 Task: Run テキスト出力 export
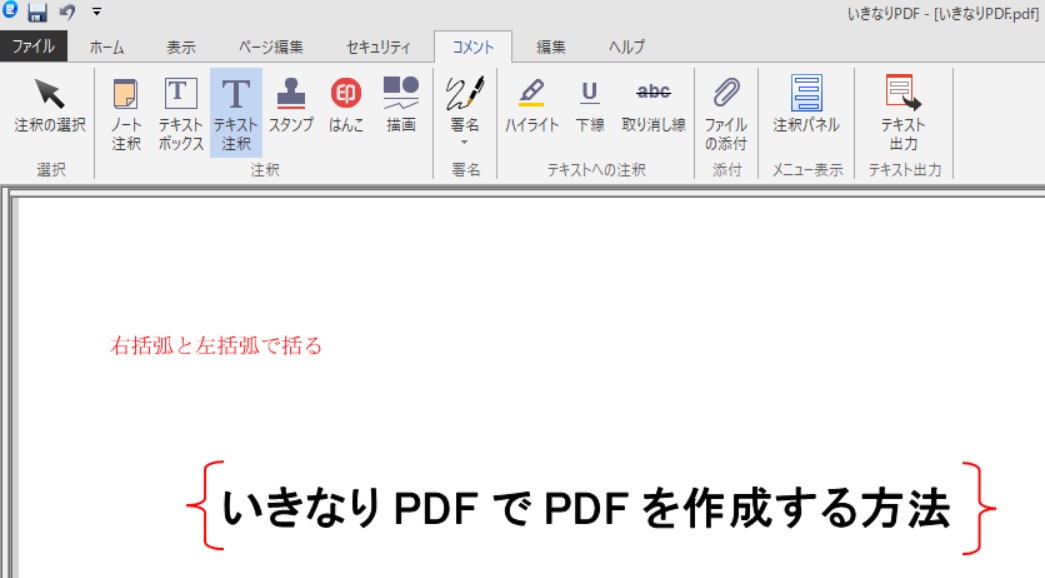tap(903, 113)
